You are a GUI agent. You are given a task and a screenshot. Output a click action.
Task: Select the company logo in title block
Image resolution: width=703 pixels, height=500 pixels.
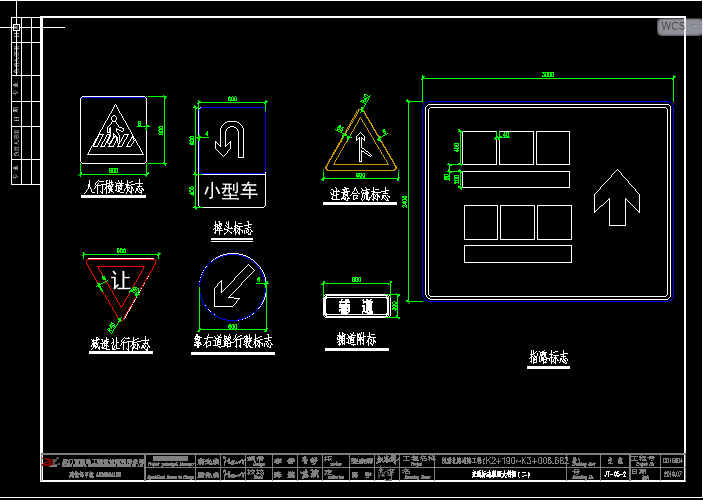51,462
